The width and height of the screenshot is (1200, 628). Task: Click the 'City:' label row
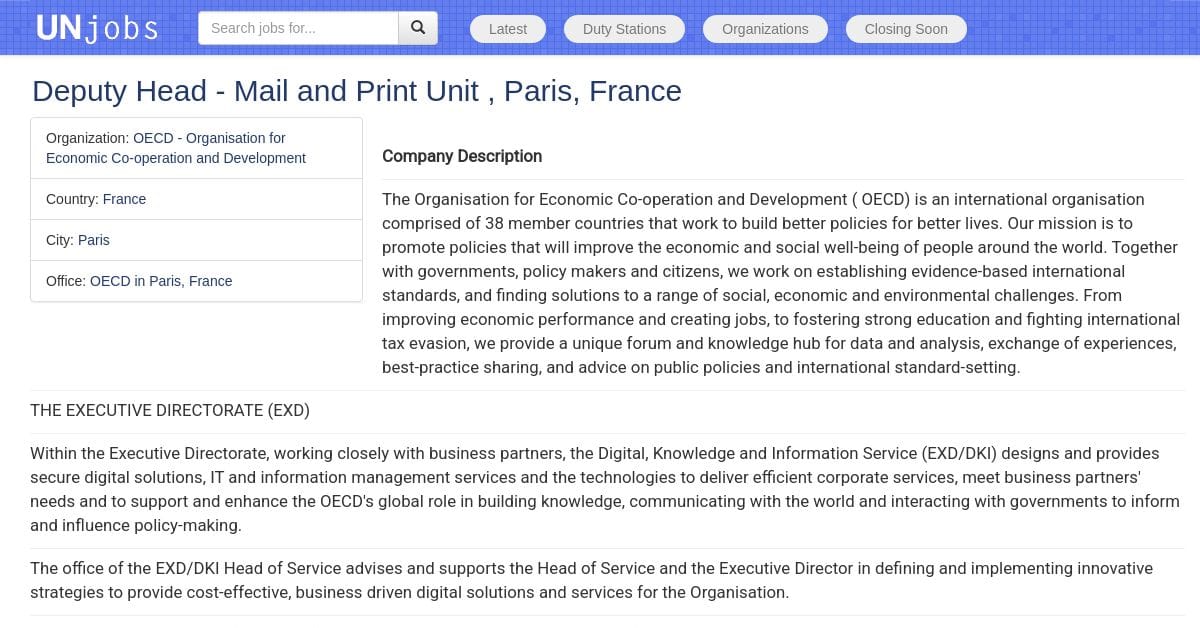(x=196, y=240)
